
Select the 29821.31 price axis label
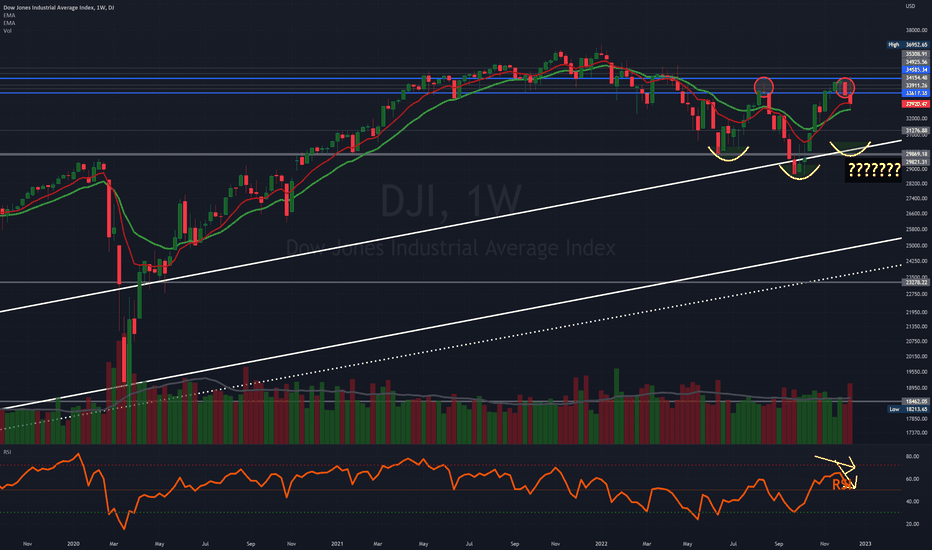click(916, 162)
